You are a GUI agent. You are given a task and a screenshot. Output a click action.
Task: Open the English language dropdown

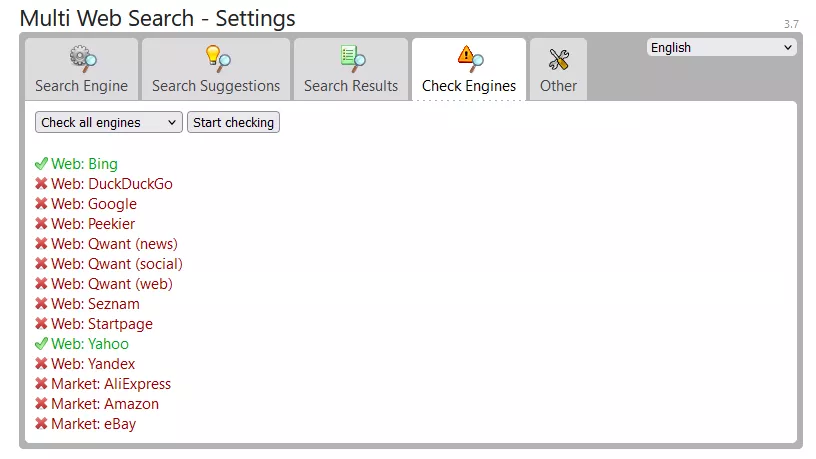coord(721,47)
